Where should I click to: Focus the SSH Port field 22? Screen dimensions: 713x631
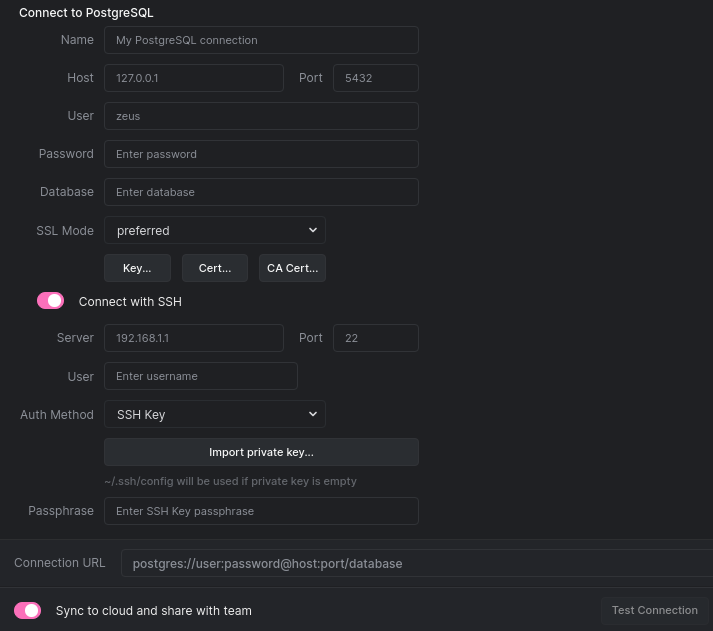click(376, 338)
